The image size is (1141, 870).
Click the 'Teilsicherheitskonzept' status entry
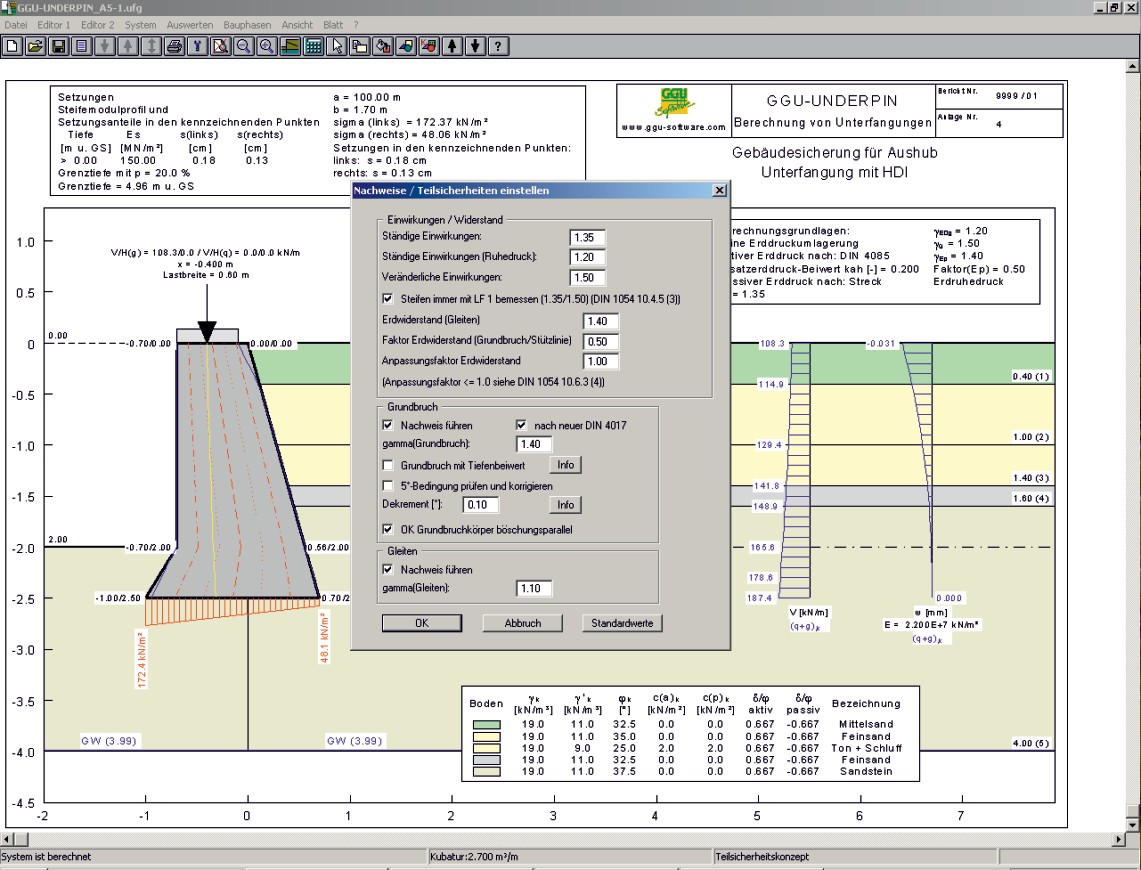click(x=762, y=857)
